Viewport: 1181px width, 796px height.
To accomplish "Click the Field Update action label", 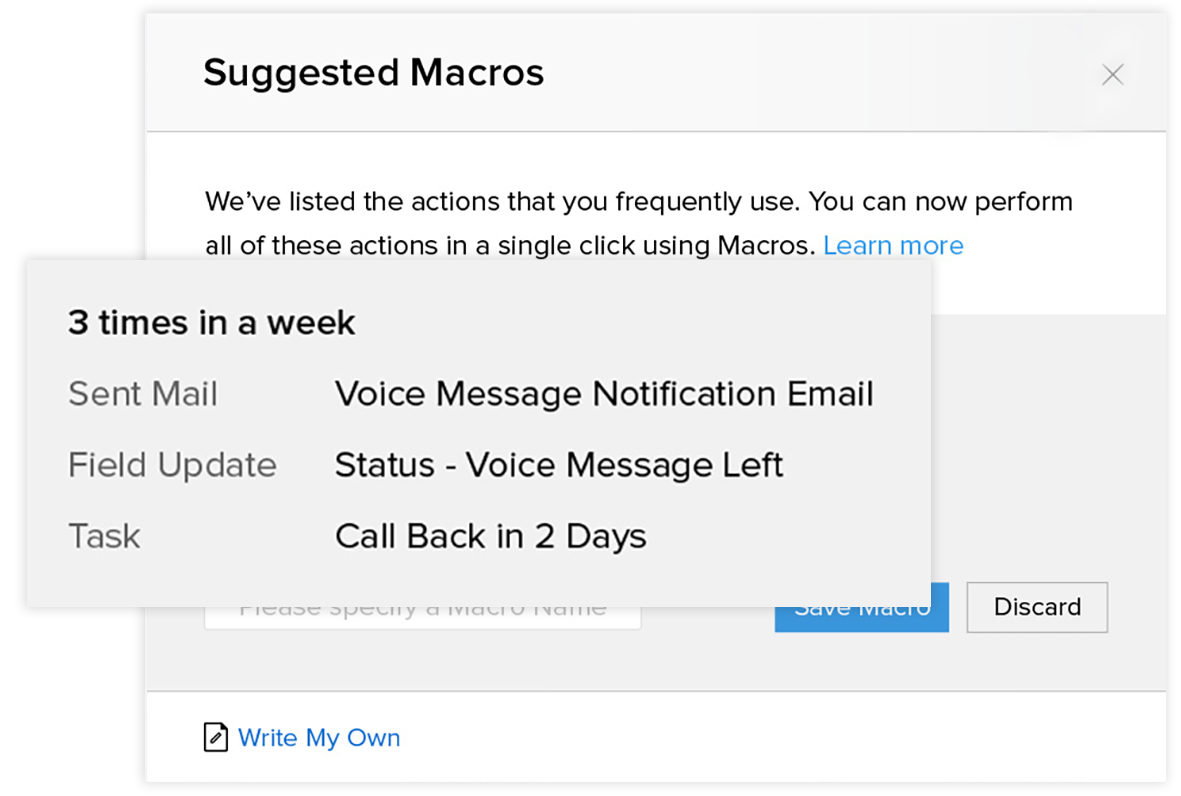I will 172,465.
